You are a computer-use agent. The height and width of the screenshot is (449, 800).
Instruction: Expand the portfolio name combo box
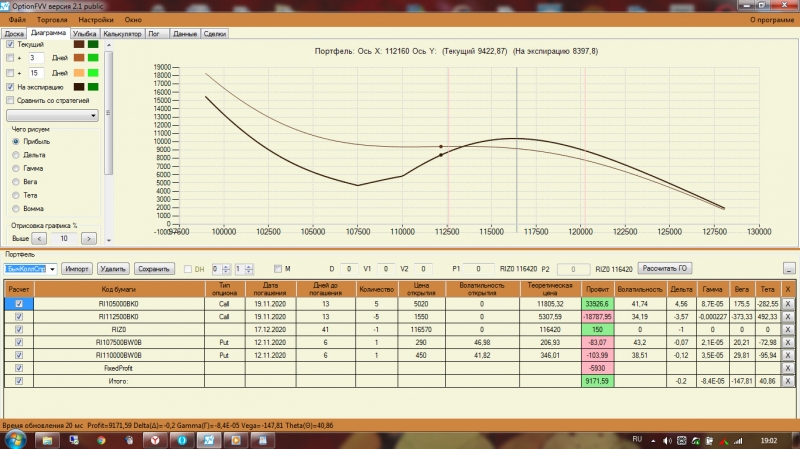[51, 269]
